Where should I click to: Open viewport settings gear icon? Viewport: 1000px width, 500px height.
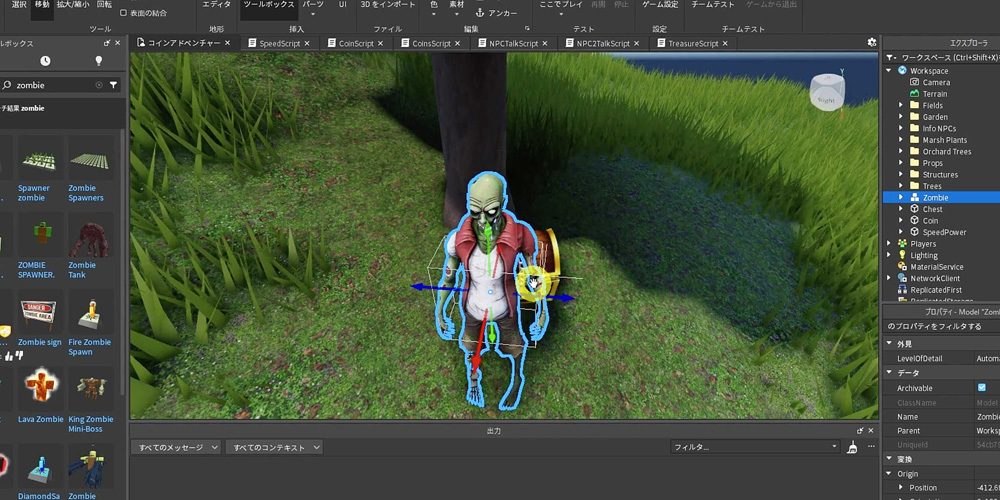(x=872, y=43)
